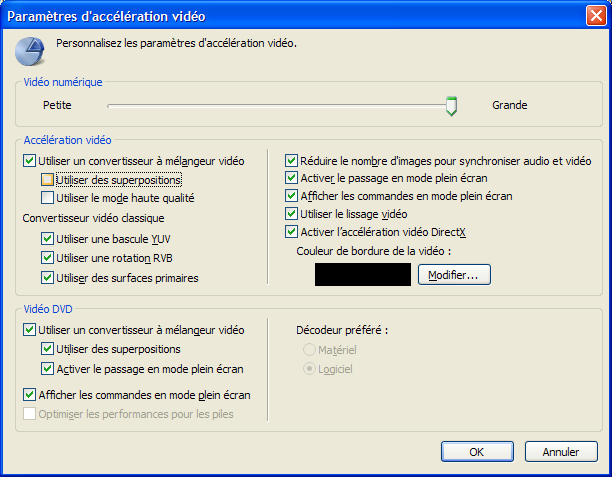Screen dimensions: 612x477
Task: Uncheck Vidéo DVD Activer le passage plein écran
Action: (x=47, y=368)
